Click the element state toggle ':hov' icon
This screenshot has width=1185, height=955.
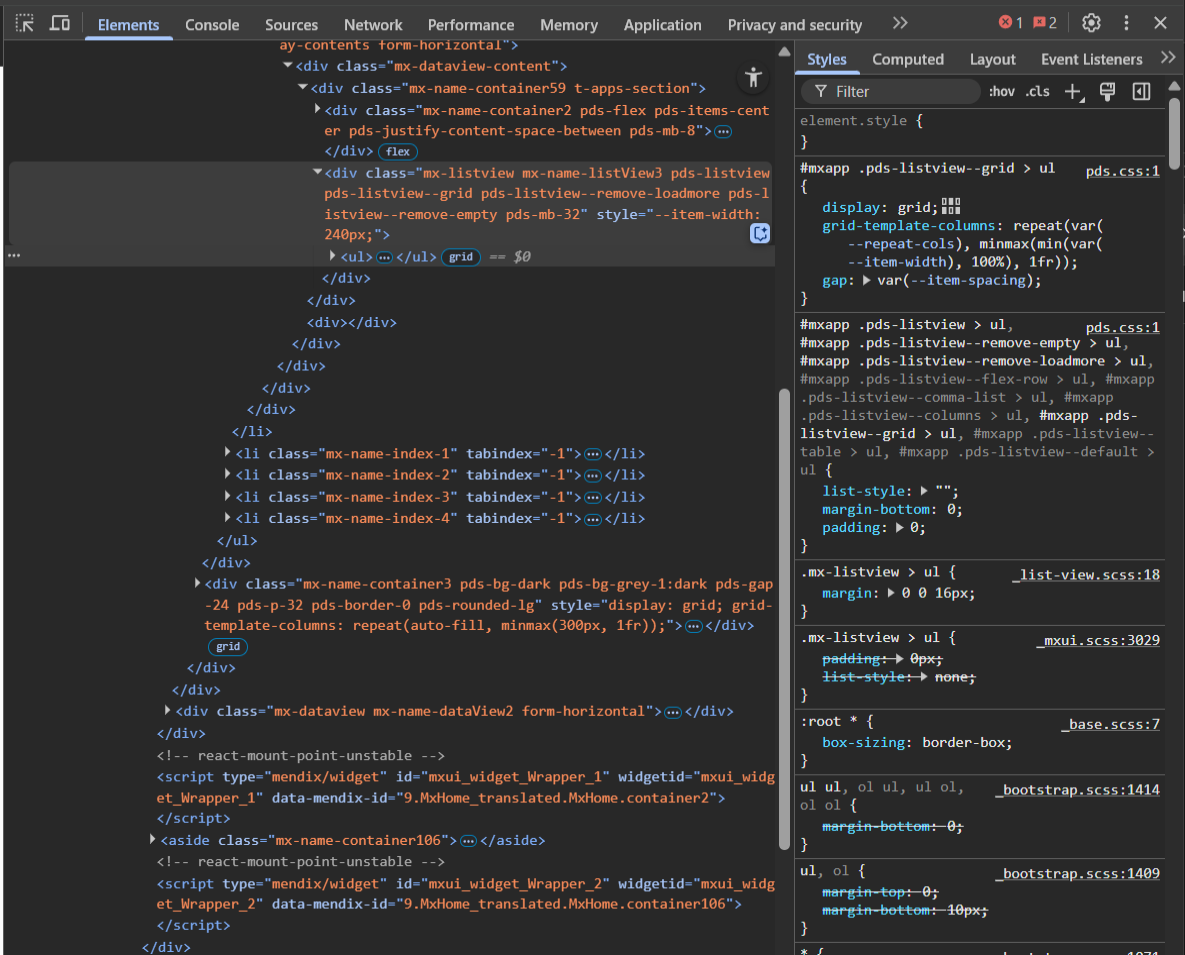[x=1001, y=91]
